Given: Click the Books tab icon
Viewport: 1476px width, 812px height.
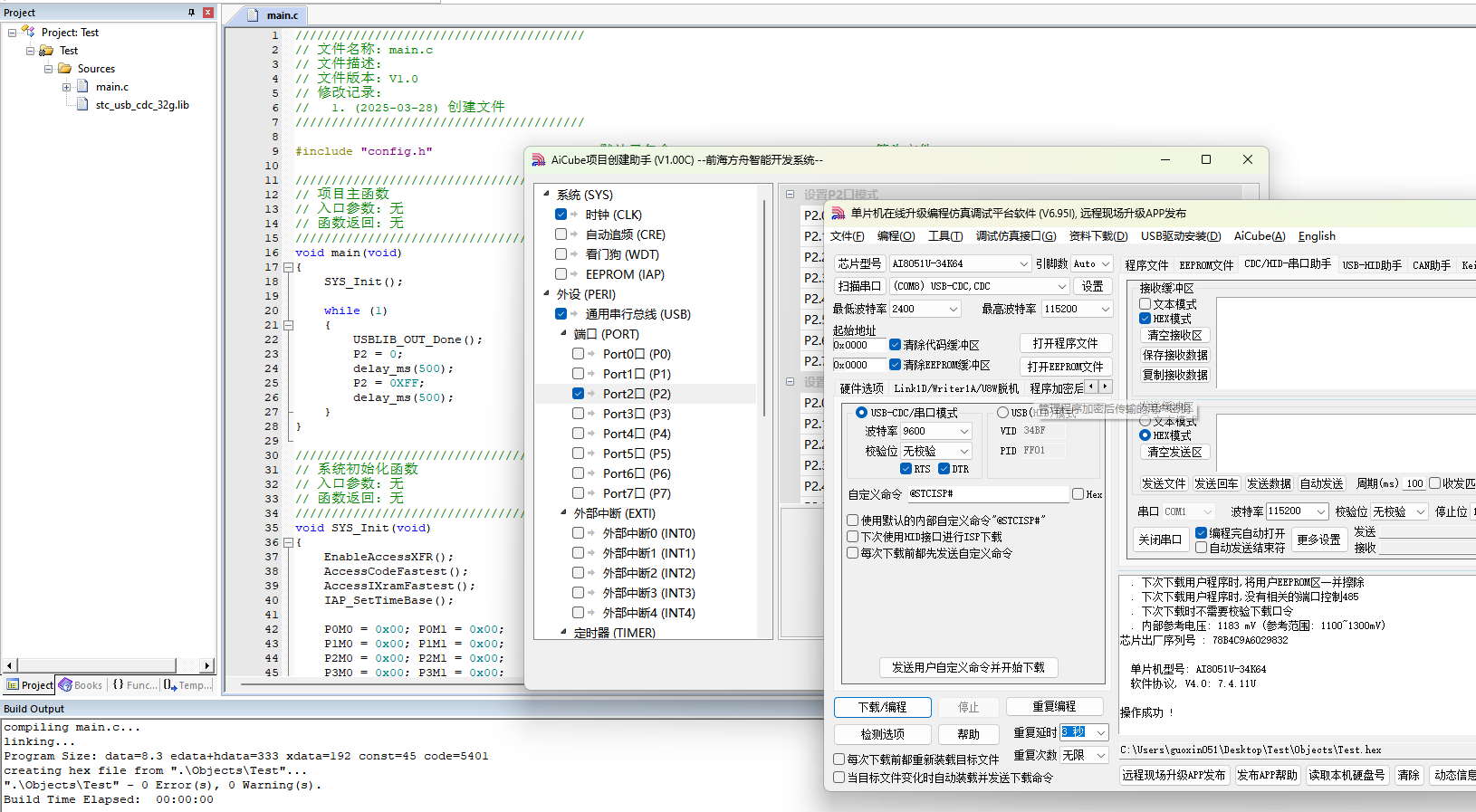Looking at the screenshot, I should pos(65,685).
